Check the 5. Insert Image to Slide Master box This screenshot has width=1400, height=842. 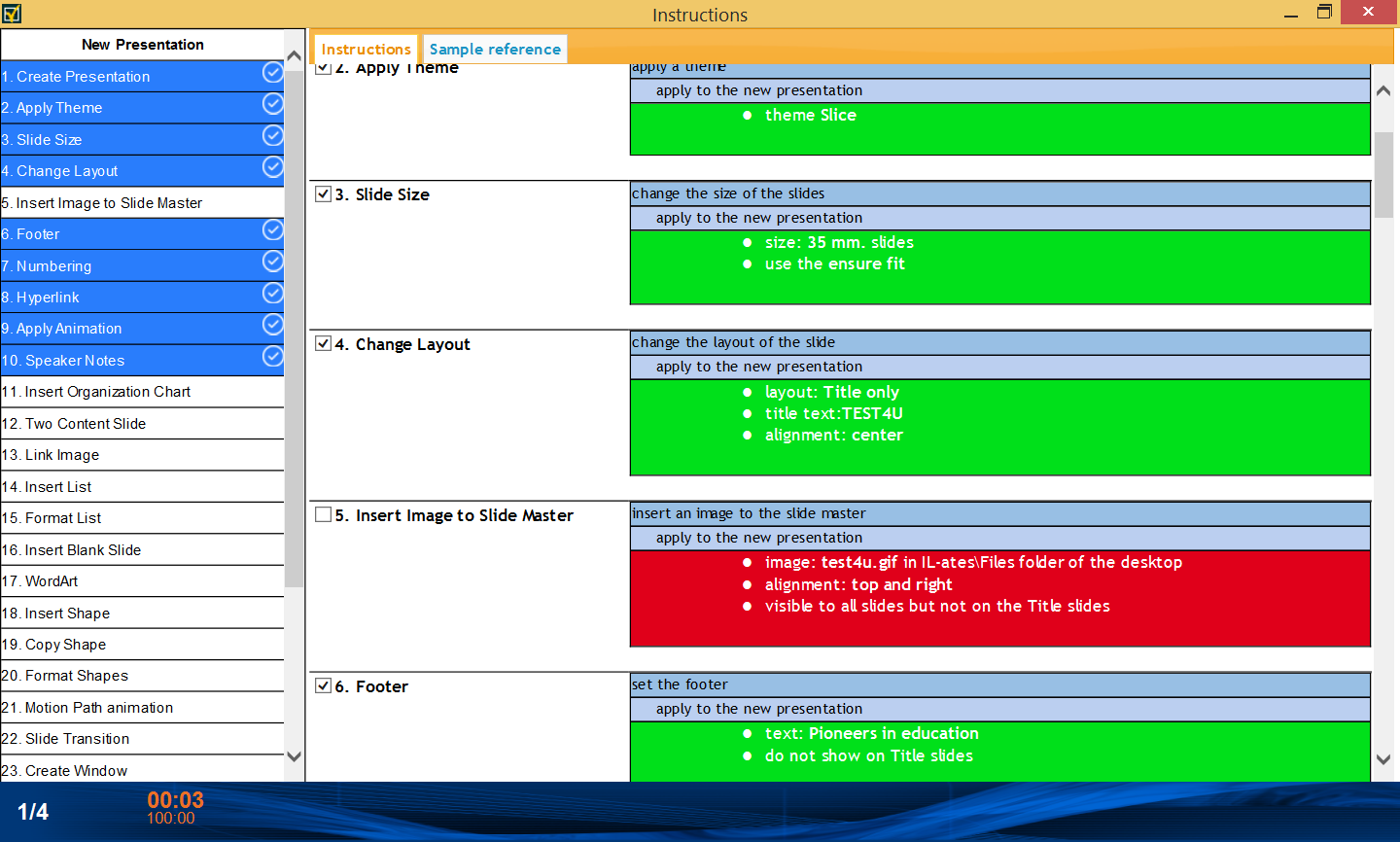pyautogui.click(x=324, y=514)
